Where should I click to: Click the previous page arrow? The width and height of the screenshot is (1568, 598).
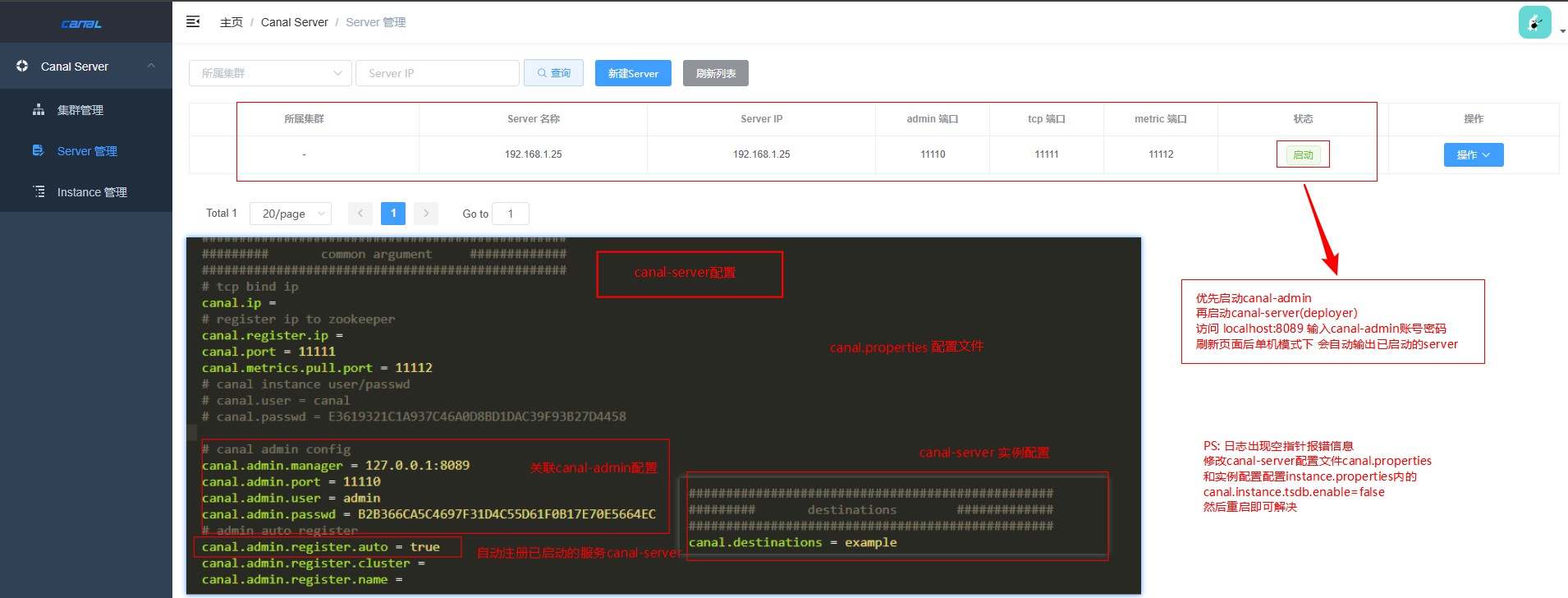[360, 214]
